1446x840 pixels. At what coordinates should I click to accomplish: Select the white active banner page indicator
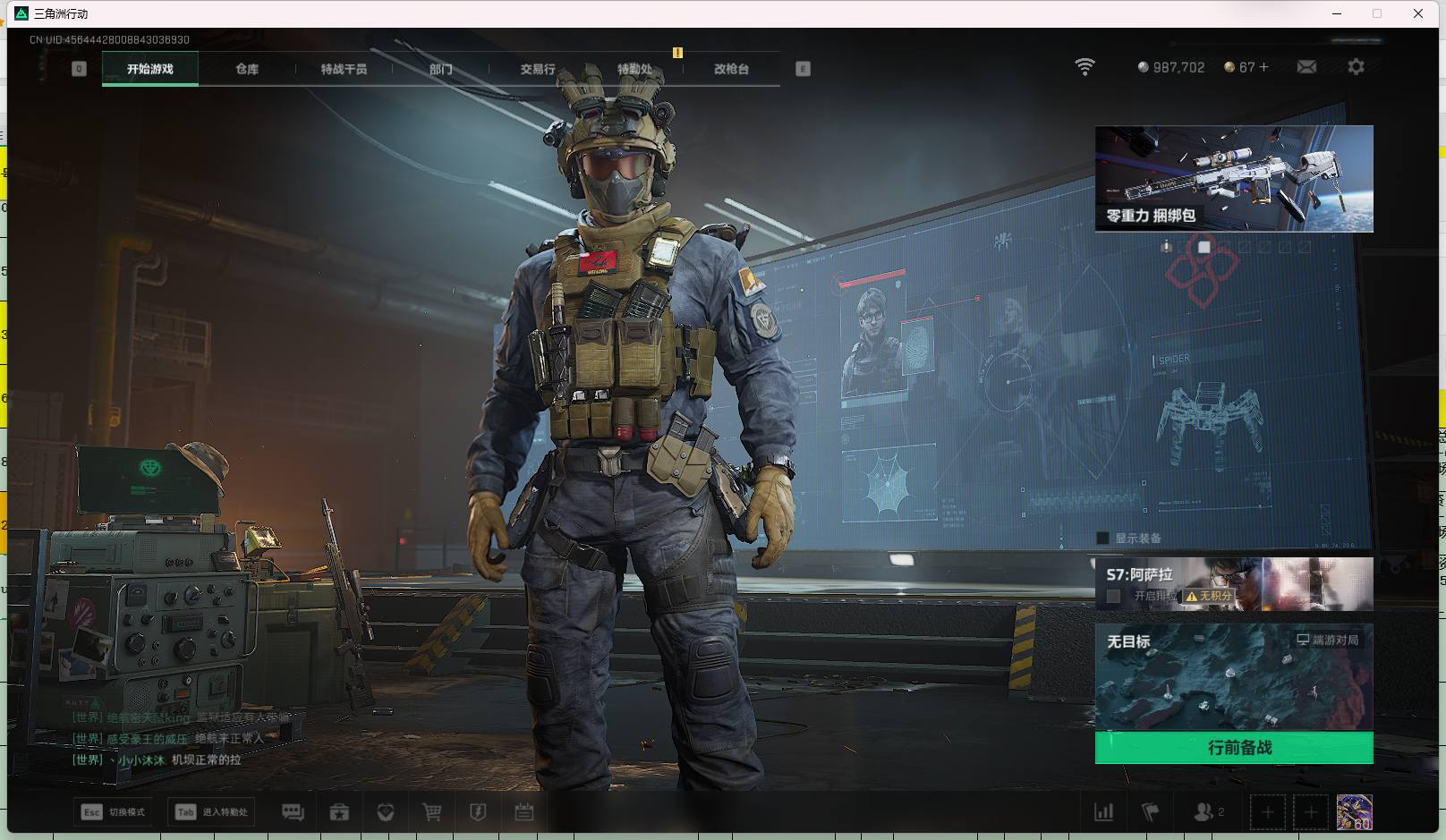[x=1204, y=247]
